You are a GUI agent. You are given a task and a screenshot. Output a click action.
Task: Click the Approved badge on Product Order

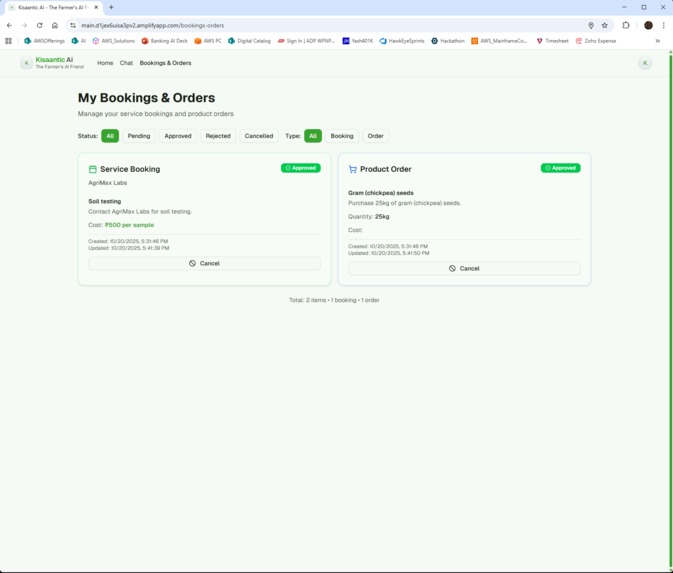561,168
